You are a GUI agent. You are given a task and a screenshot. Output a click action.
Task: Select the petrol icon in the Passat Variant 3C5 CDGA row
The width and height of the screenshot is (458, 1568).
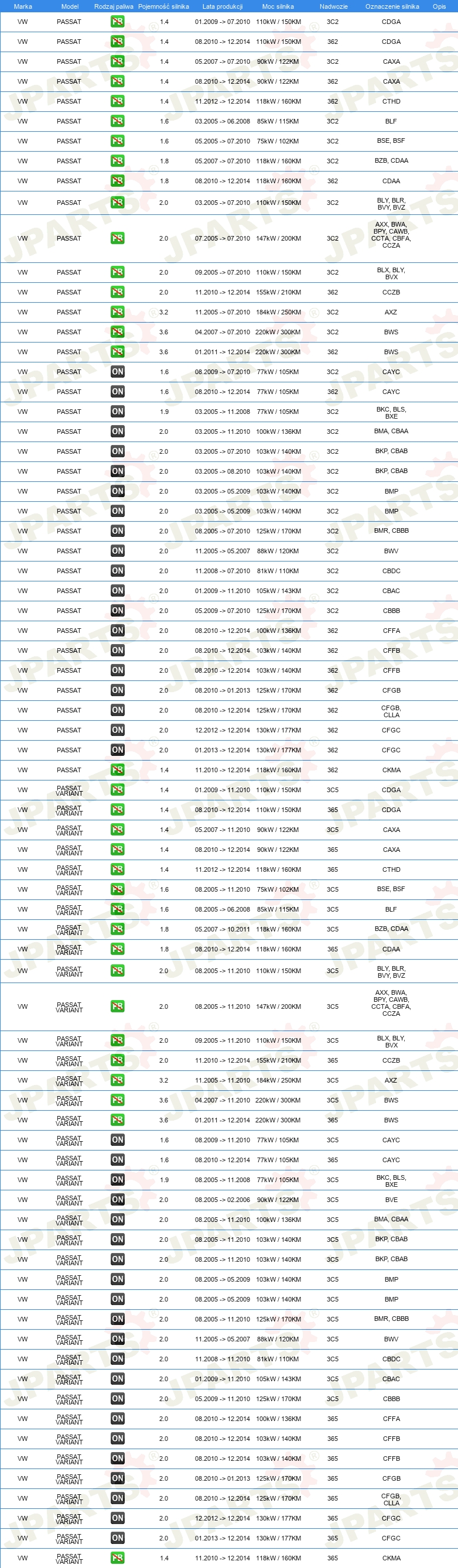(118, 789)
